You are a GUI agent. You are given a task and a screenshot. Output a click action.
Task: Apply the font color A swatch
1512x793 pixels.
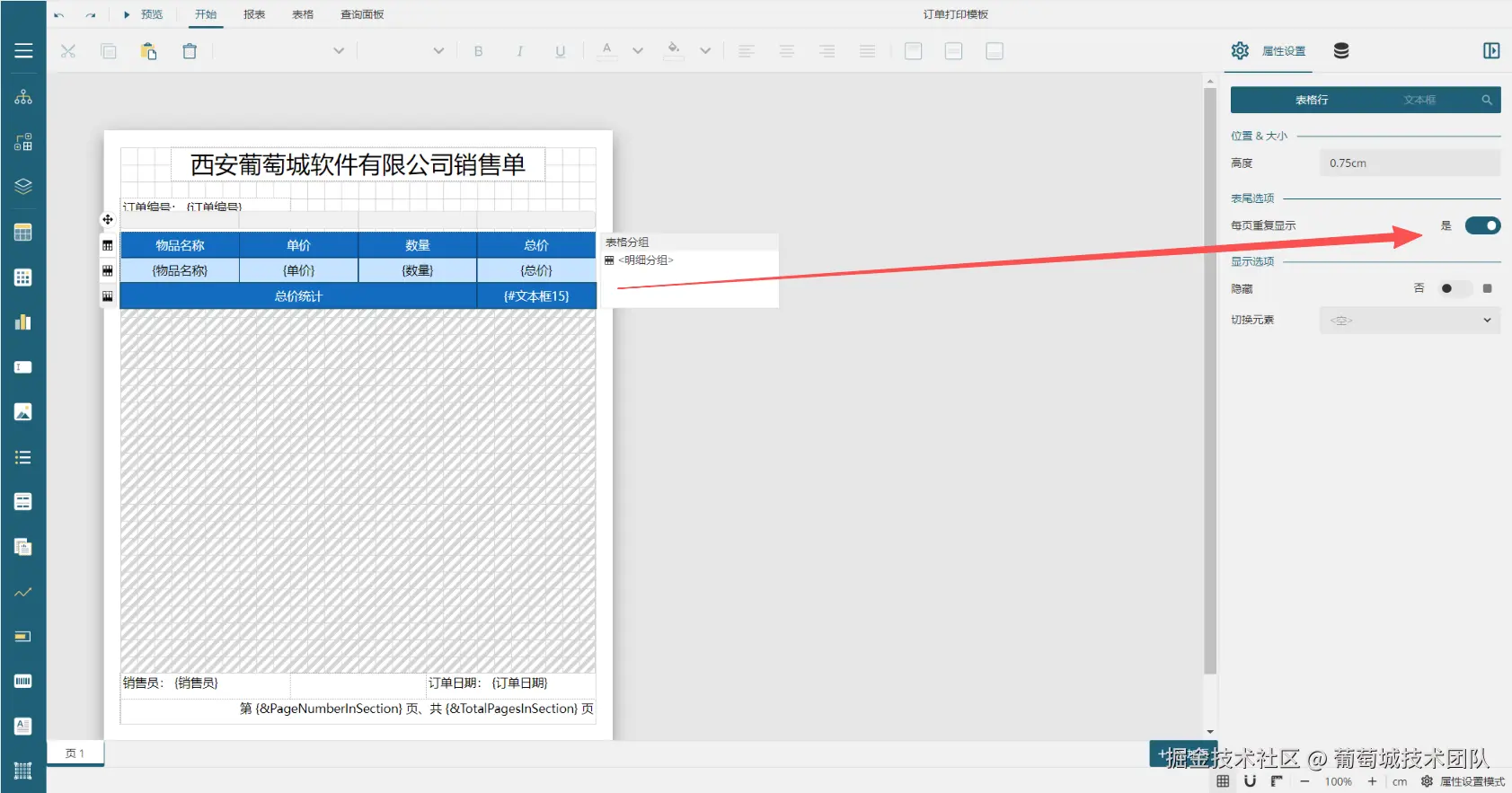607,51
